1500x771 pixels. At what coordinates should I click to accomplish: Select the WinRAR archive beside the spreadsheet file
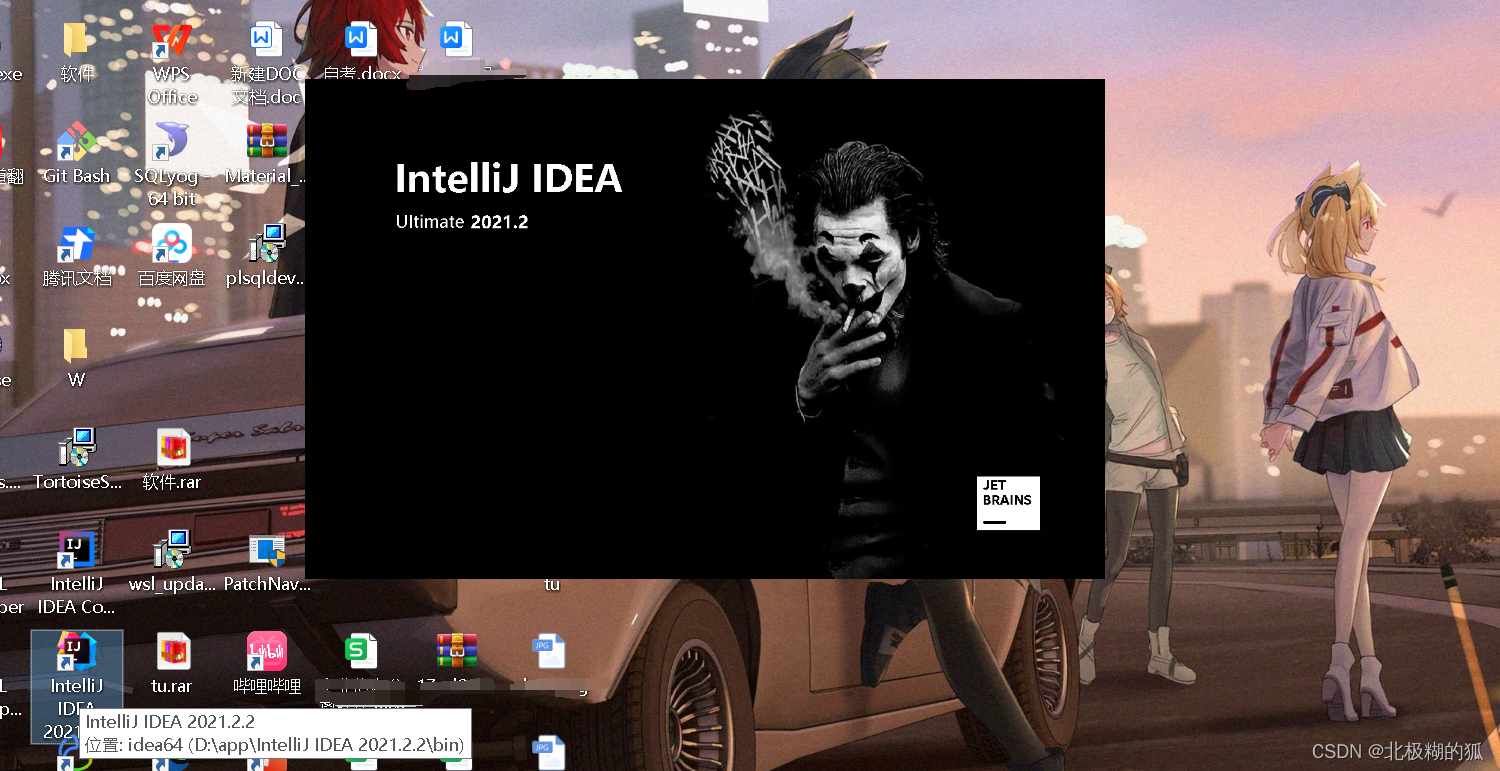457,651
